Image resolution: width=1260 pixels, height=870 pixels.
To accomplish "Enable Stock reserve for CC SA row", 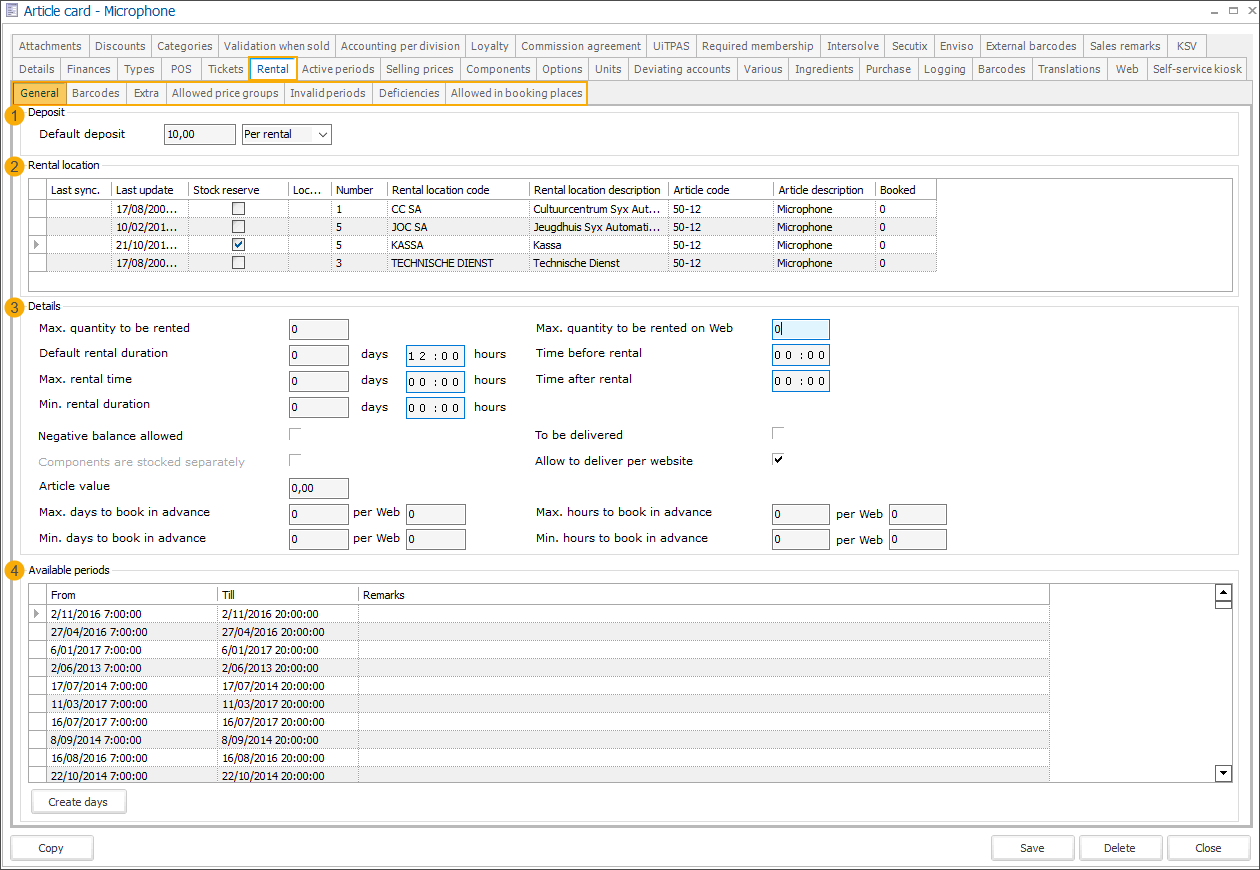I will tap(238, 209).
